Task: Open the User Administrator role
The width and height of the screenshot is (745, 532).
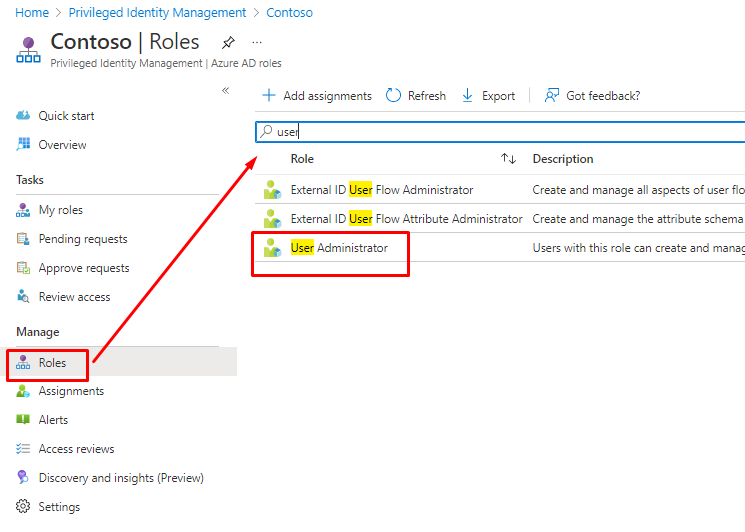Action: pos(338,248)
